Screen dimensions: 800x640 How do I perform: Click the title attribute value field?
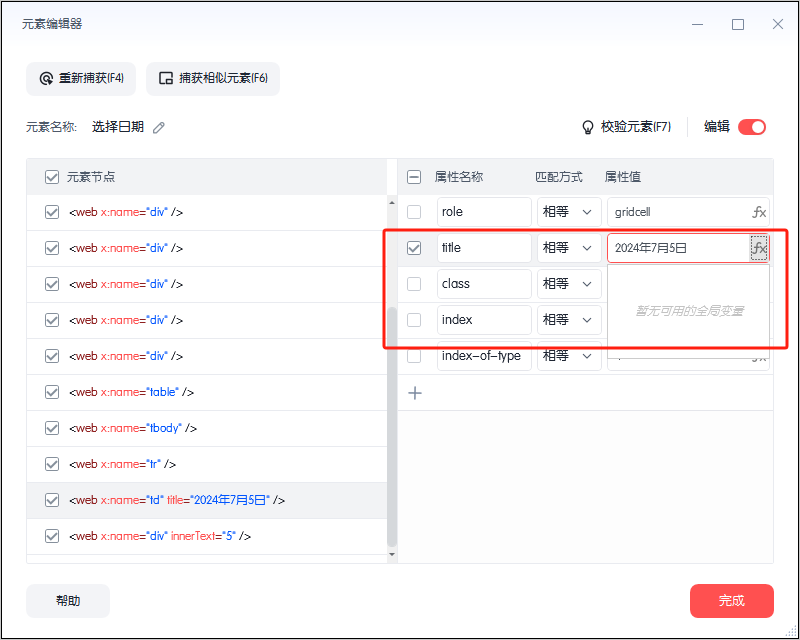[677, 248]
